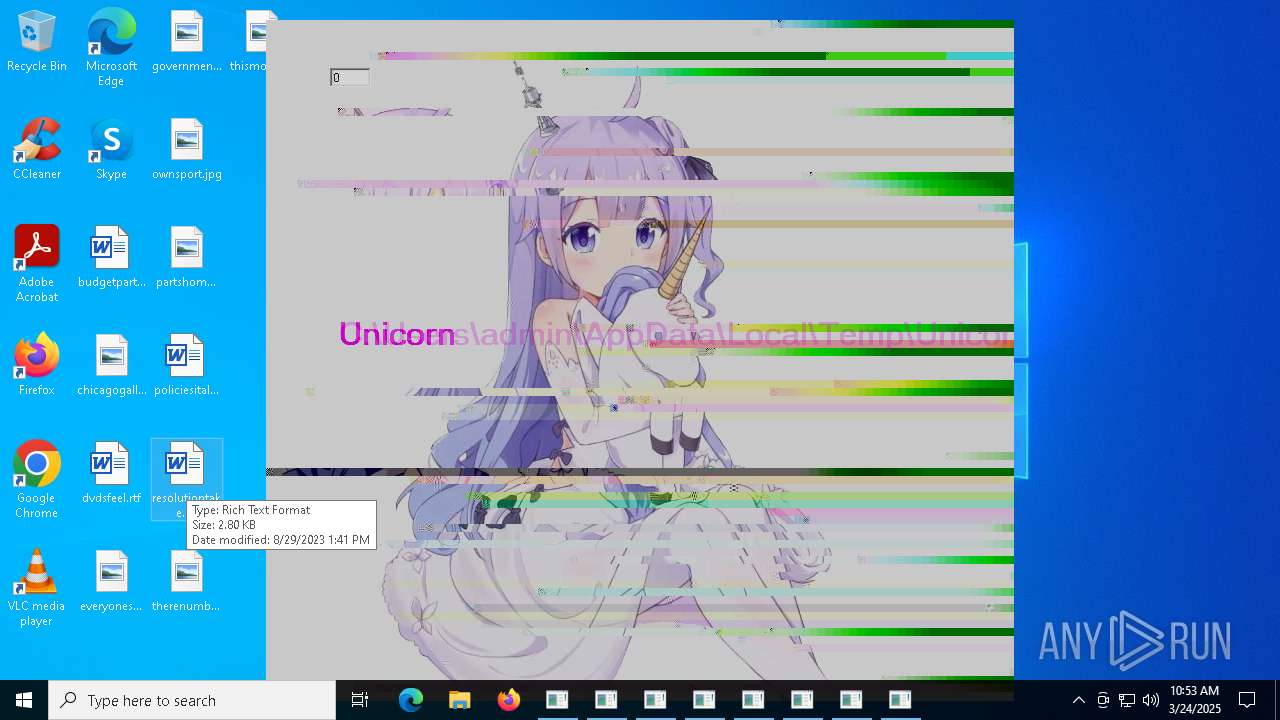Screen dimensions: 1280x720
Task: Select the dvdsfeel.rtf document icon
Action: (x=111, y=474)
